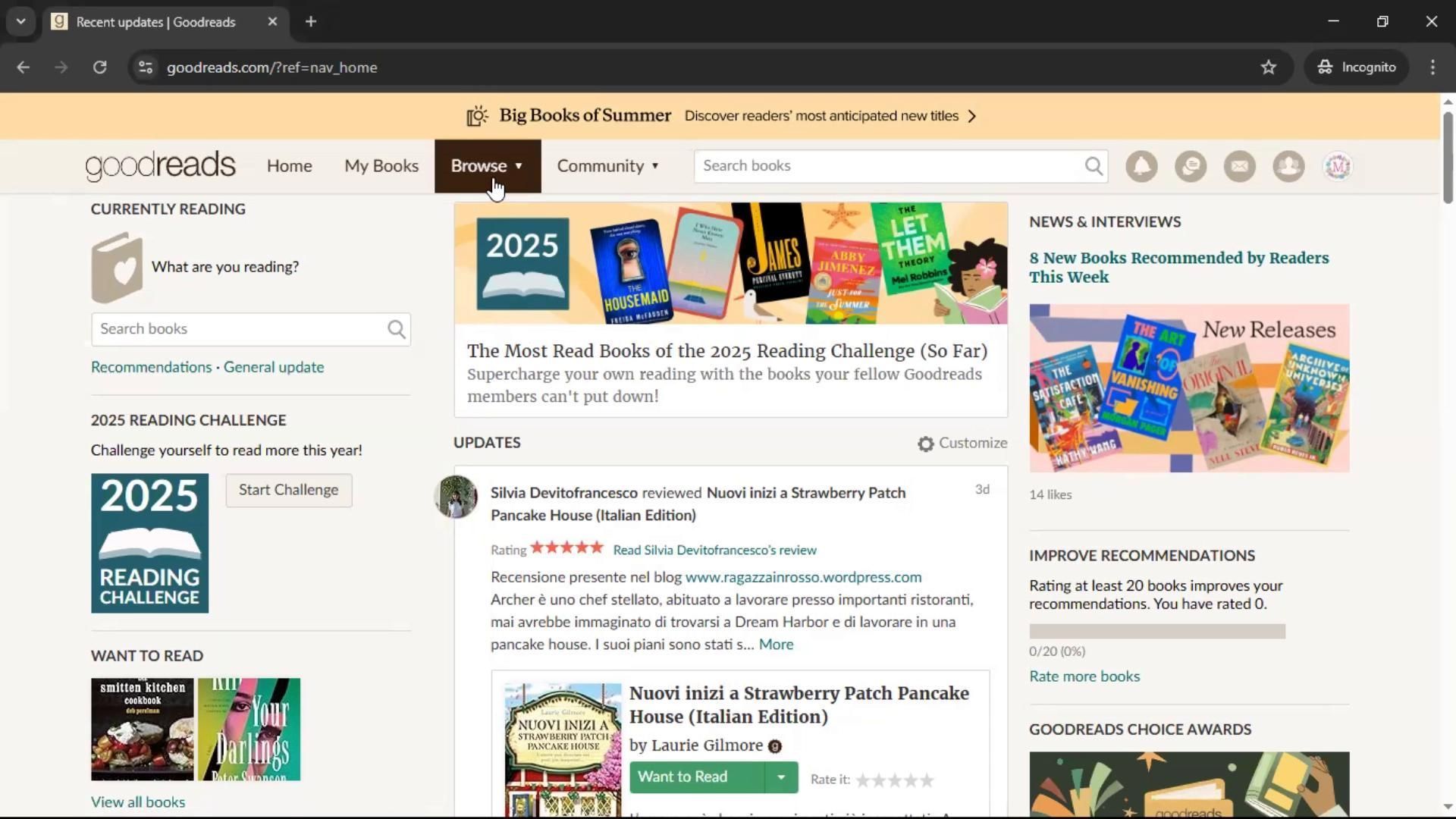Open the Smitten Kitchen Cookbook cover thumbnail
Image resolution: width=1456 pixels, height=819 pixels.
coord(142,729)
